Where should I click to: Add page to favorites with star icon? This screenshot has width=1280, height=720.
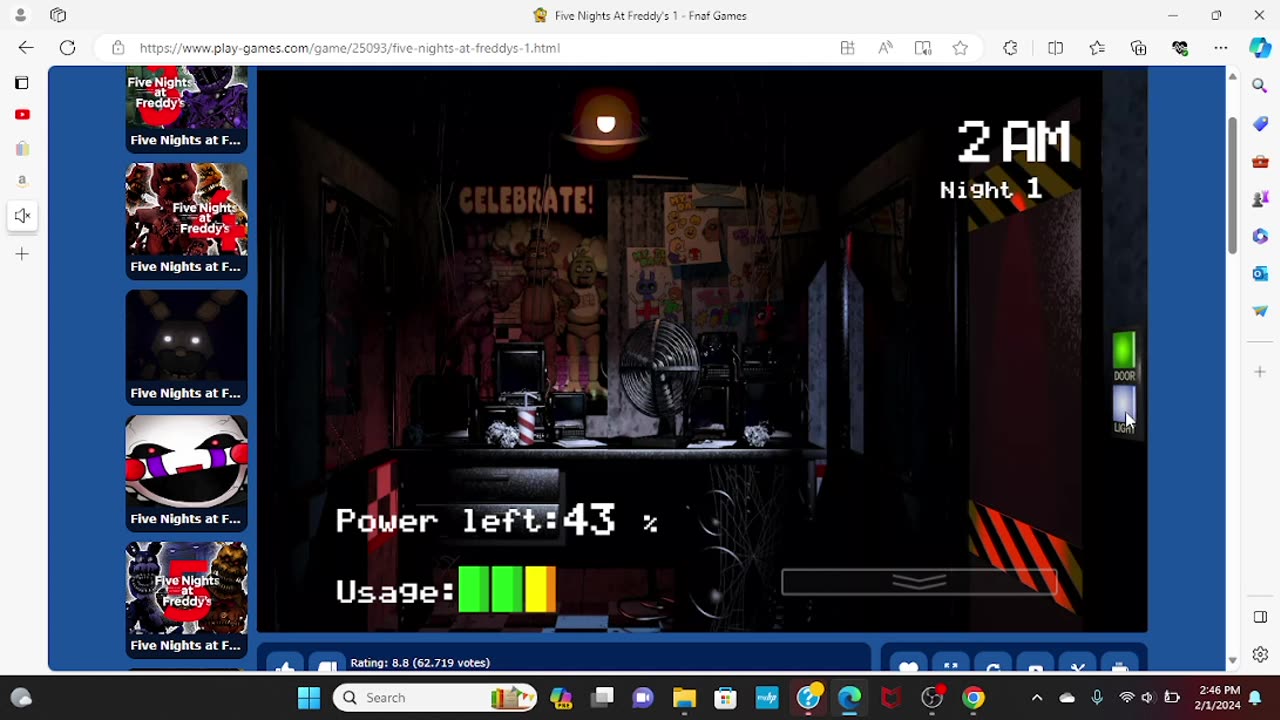click(960, 48)
